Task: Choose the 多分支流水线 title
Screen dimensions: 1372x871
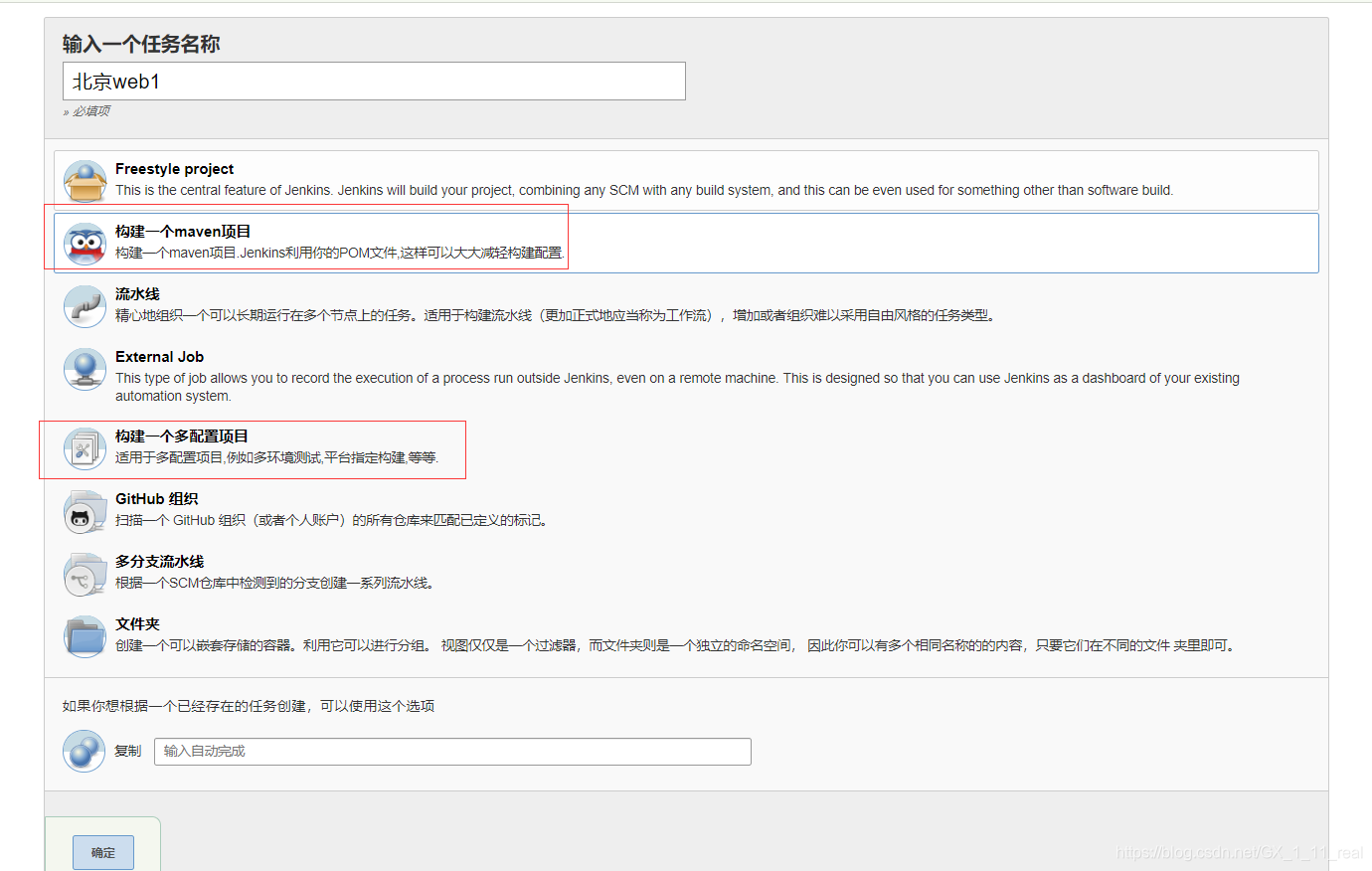Action: 159,562
